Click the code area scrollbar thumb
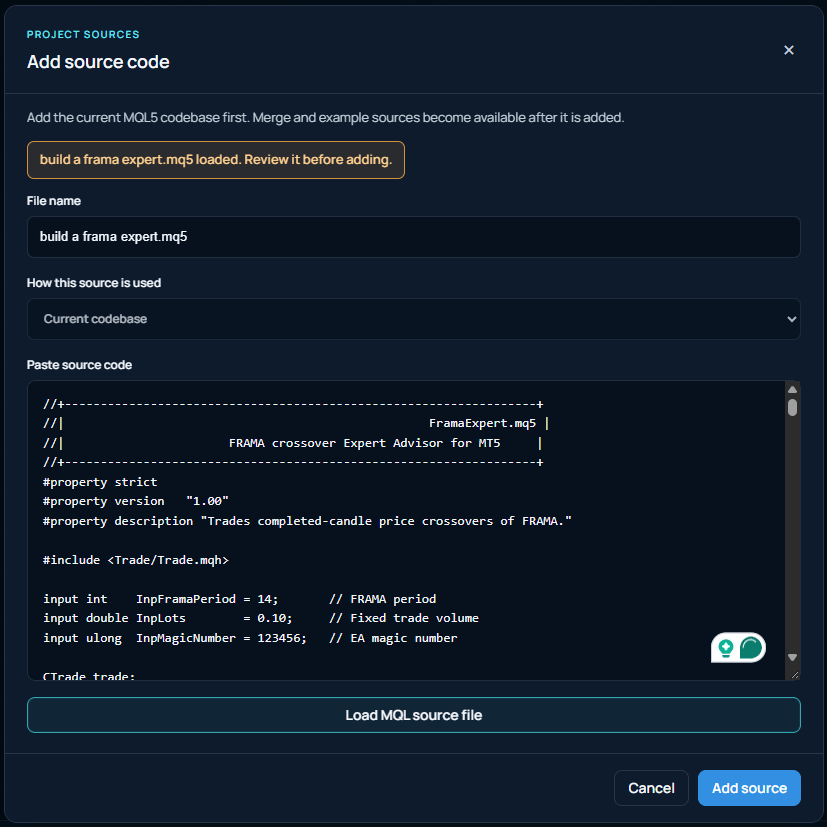Image resolution: width=827 pixels, height=827 pixels. point(792,408)
